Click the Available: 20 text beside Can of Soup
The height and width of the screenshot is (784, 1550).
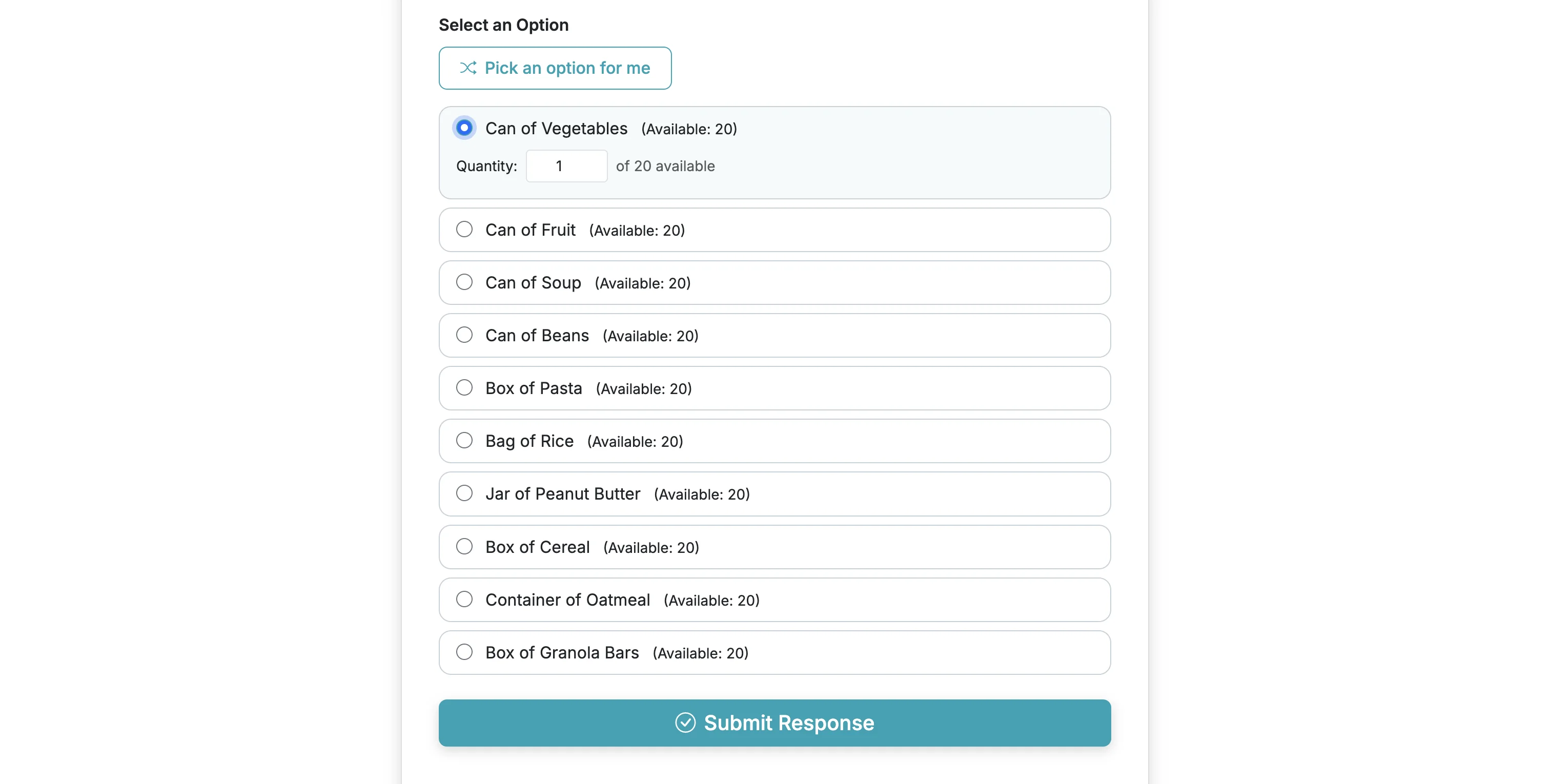[641, 283]
